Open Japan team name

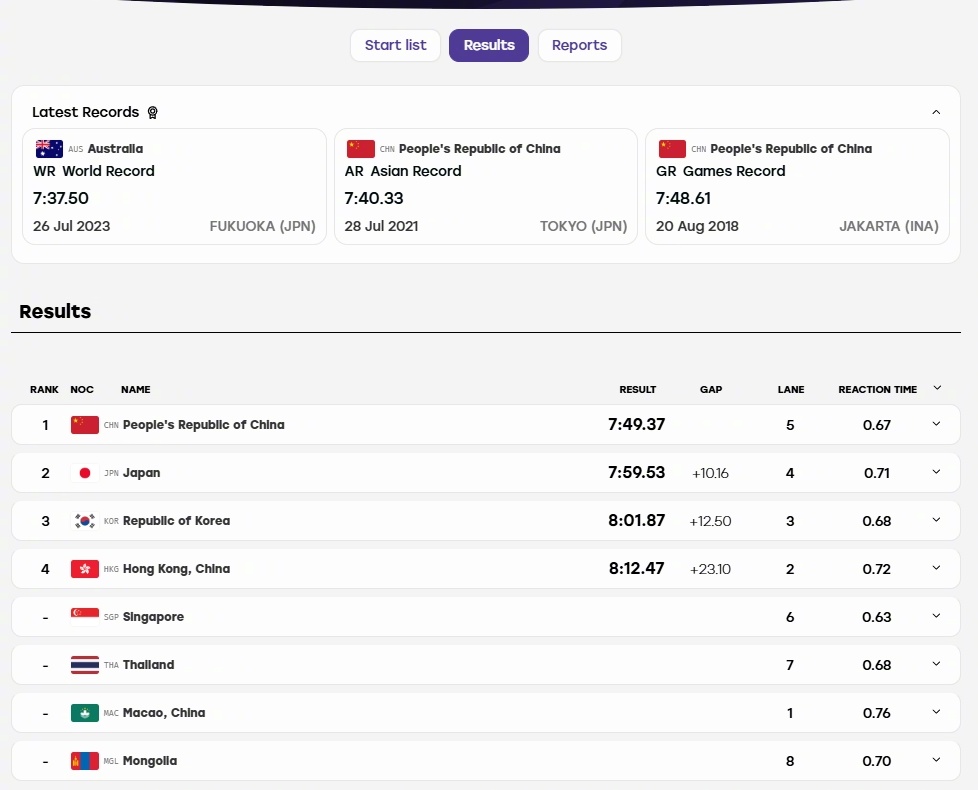point(142,473)
